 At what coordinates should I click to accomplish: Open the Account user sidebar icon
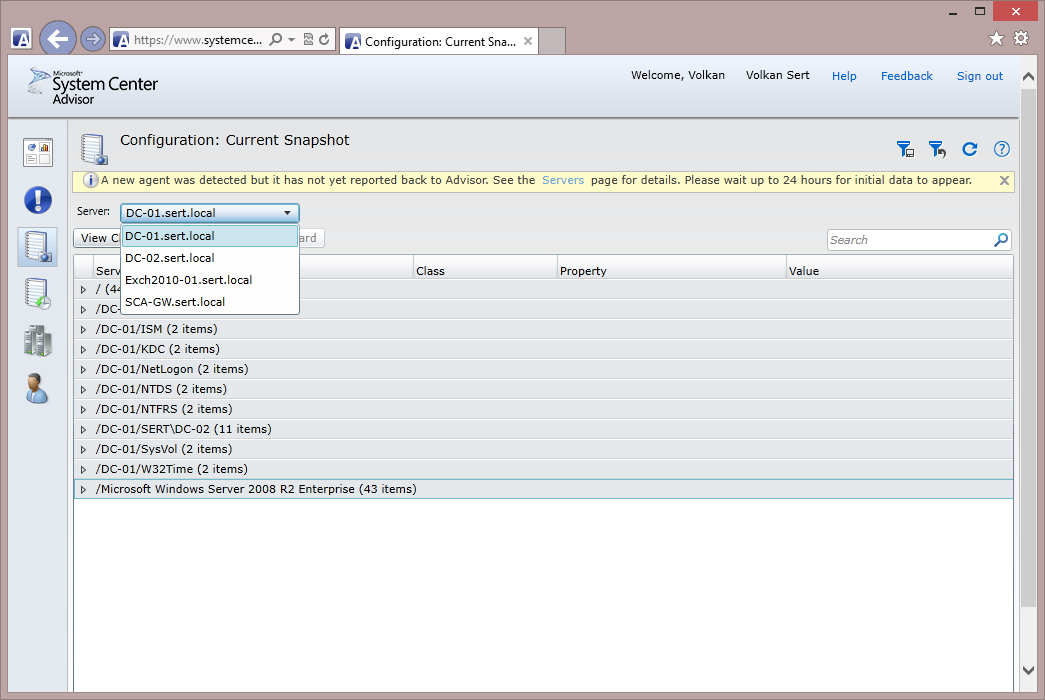pyautogui.click(x=38, y=388)
